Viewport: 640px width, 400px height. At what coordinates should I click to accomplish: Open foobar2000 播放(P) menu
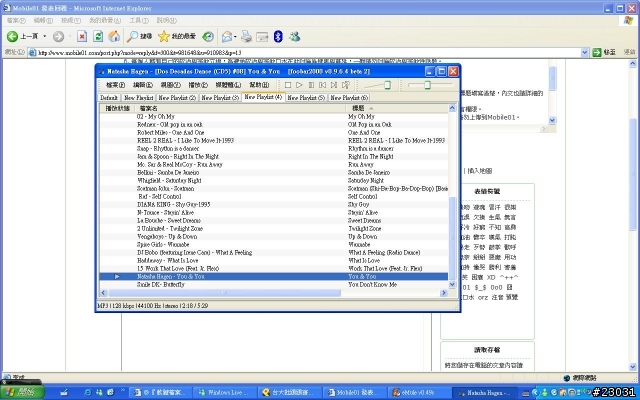point(198,85)
